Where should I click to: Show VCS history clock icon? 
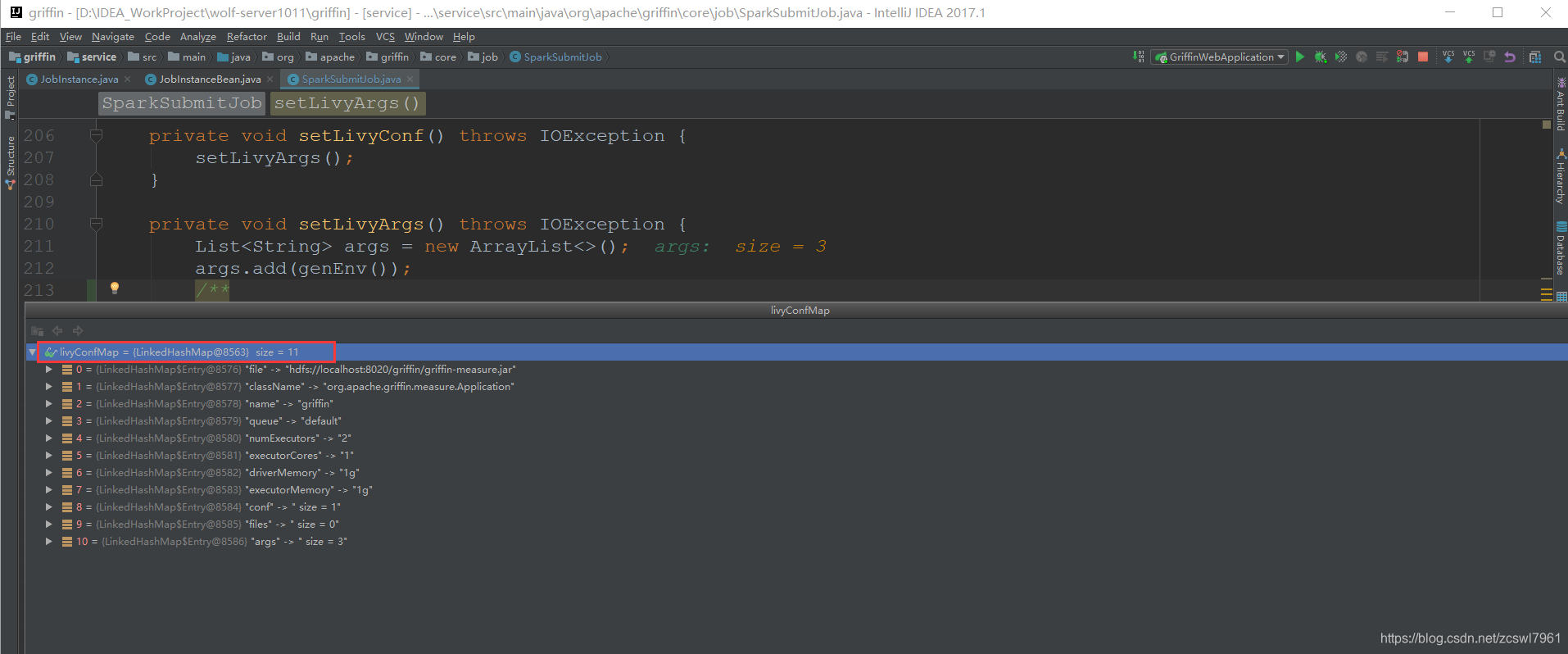pos(1489,57)
